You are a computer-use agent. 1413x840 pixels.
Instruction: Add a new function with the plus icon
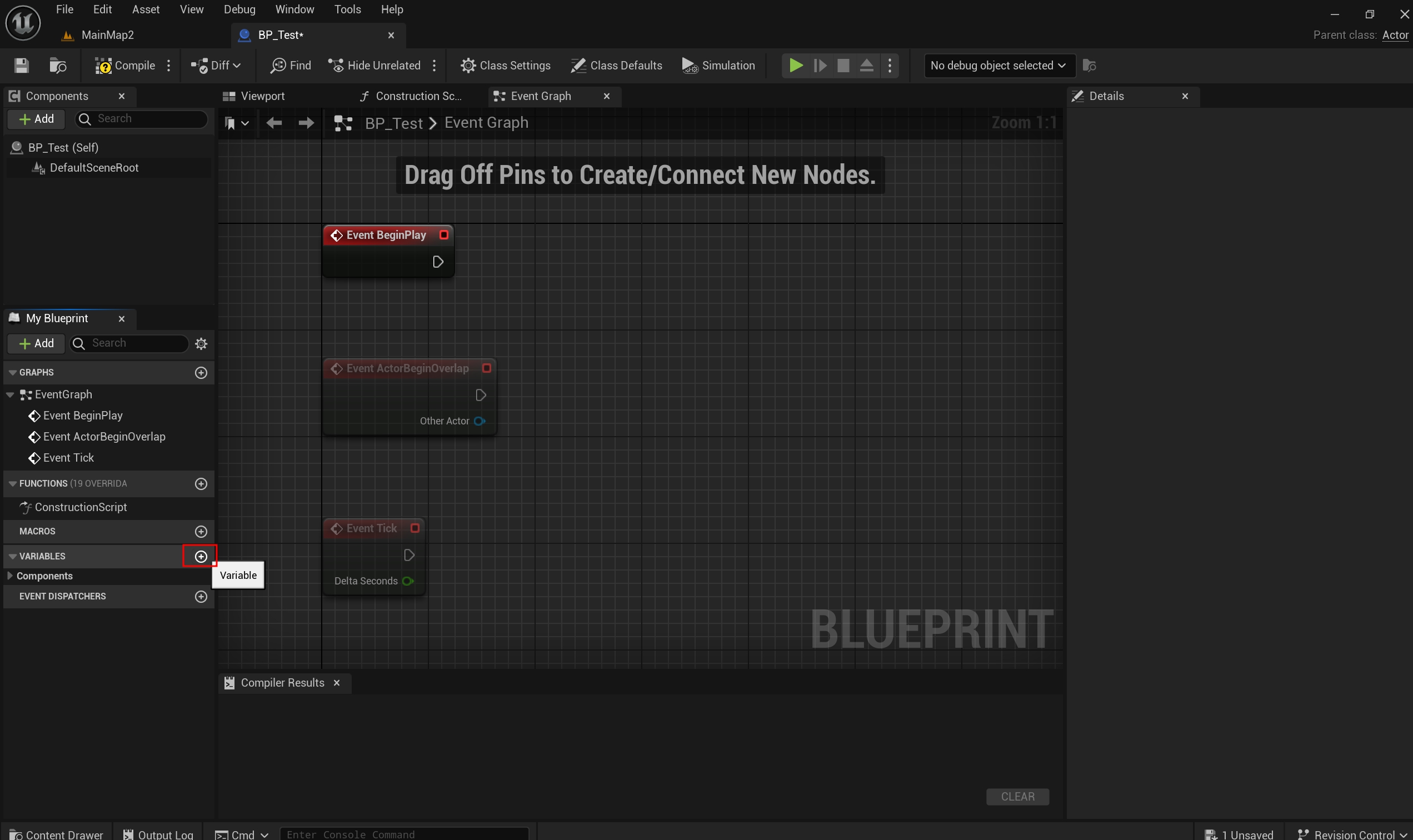pos(201,483)
